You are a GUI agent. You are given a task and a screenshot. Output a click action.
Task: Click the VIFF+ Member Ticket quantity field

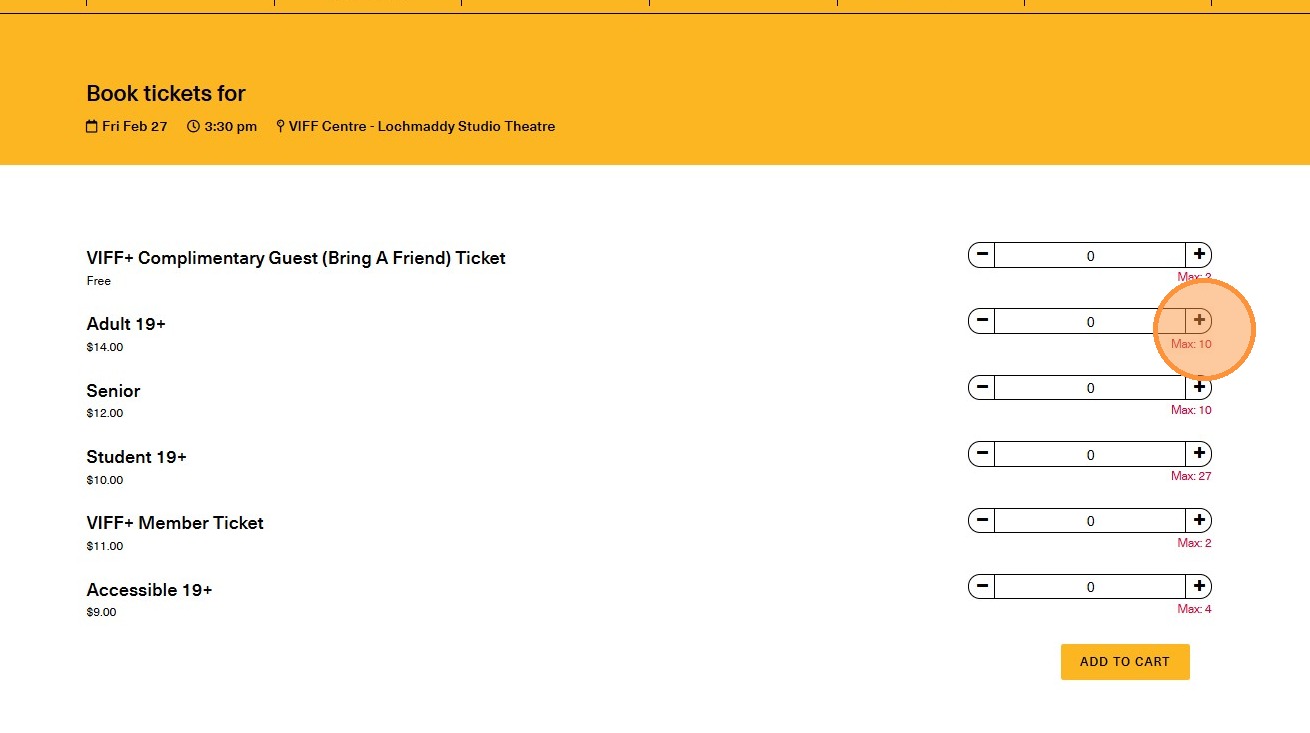1090,520
